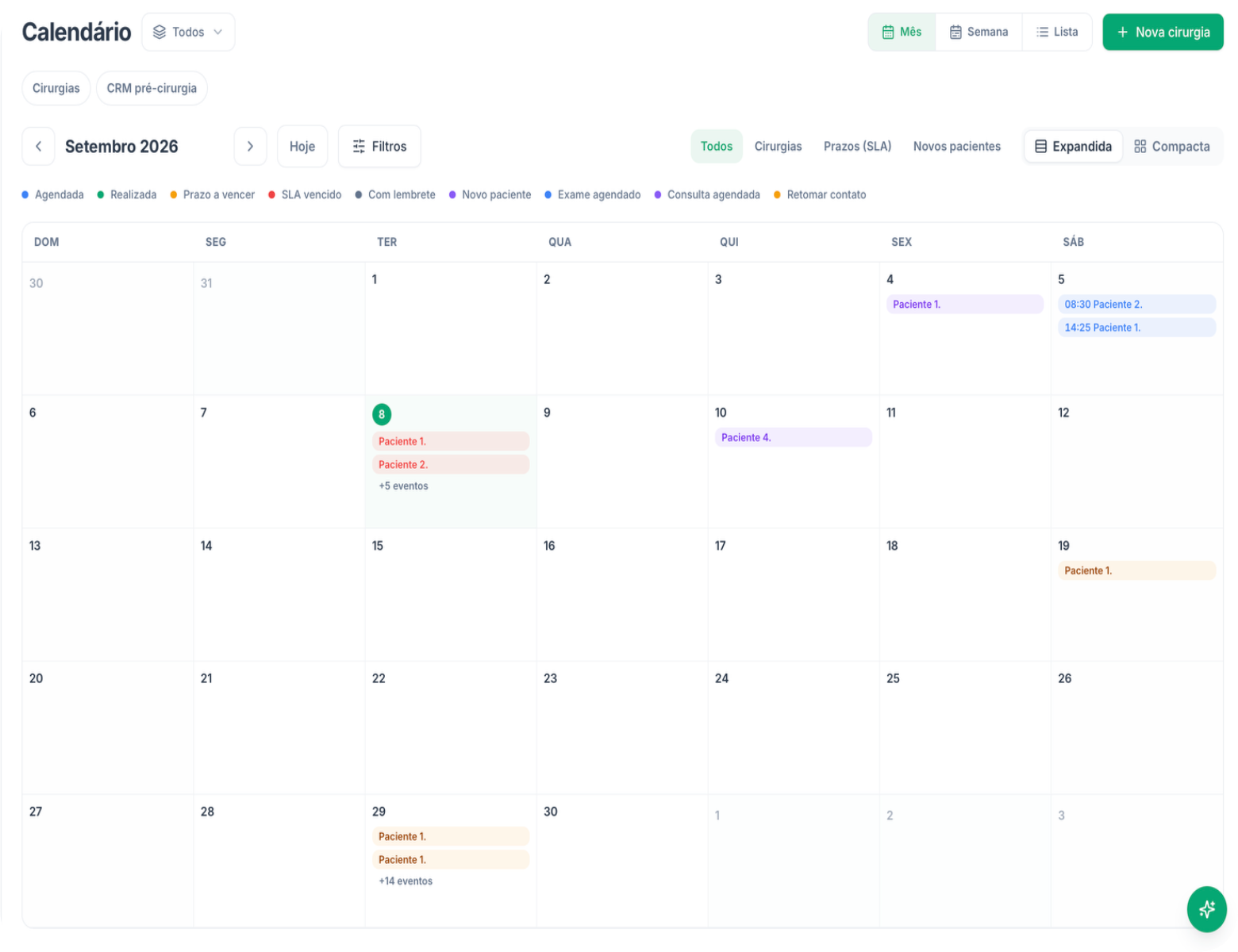Open the Paciente 2. event on day 8
The image size is (1238, 952).
tap(451, 465)
